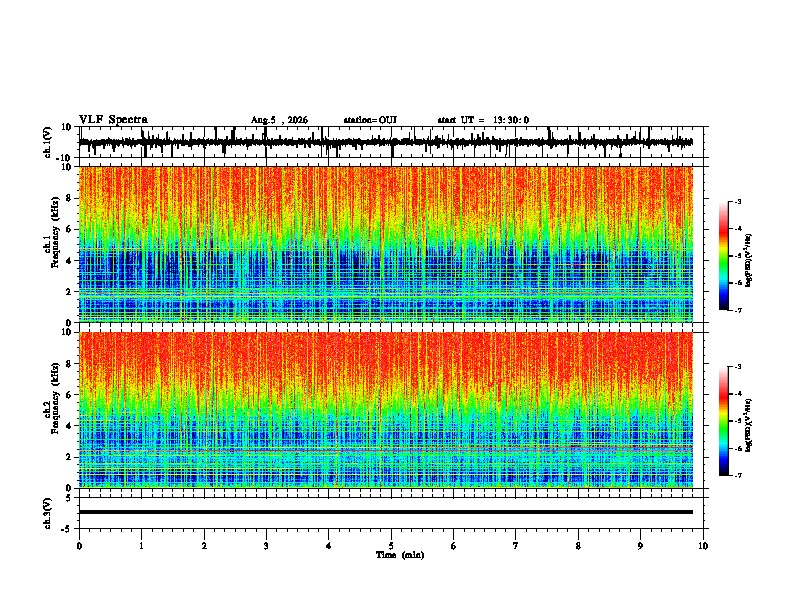Click time axis tick label "6"
The width and height of the screenshot is (792, 612).
tap(454, 546)
